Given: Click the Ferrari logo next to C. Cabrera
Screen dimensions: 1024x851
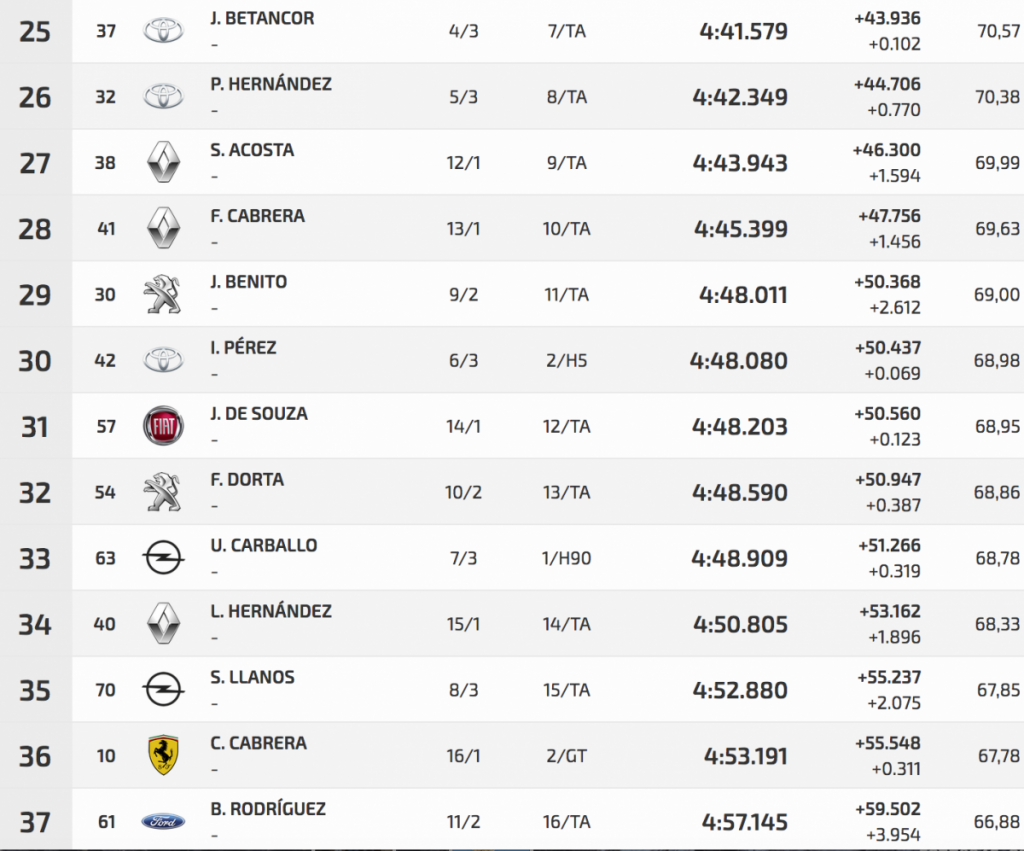Looking at the screenshot, I should 163,756.
